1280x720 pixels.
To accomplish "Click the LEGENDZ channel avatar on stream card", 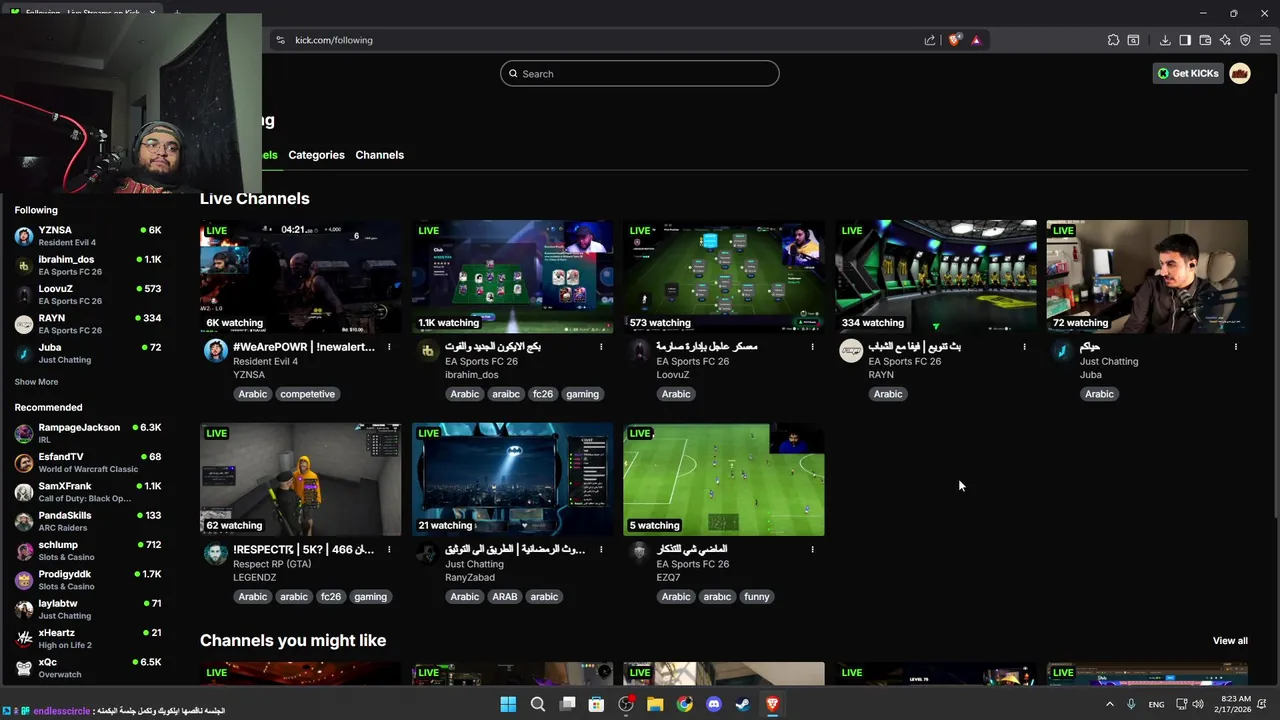I will point(215,553).
